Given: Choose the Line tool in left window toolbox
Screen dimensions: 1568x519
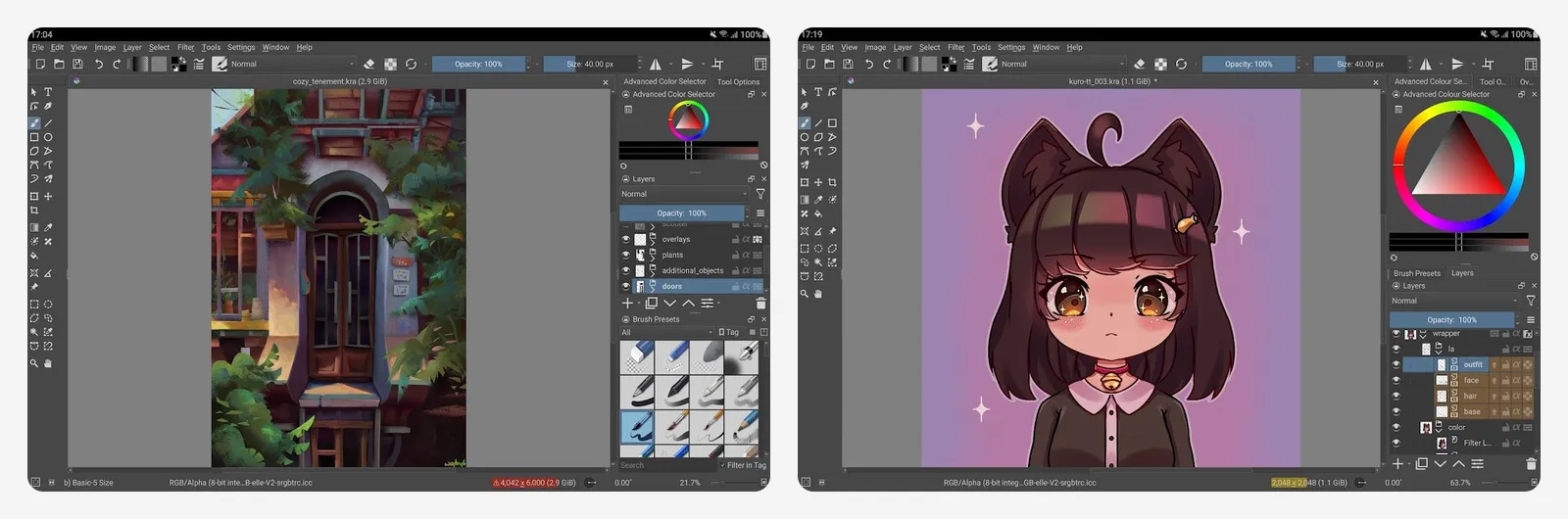Looking at the screenshot, I should coord(48,123).
